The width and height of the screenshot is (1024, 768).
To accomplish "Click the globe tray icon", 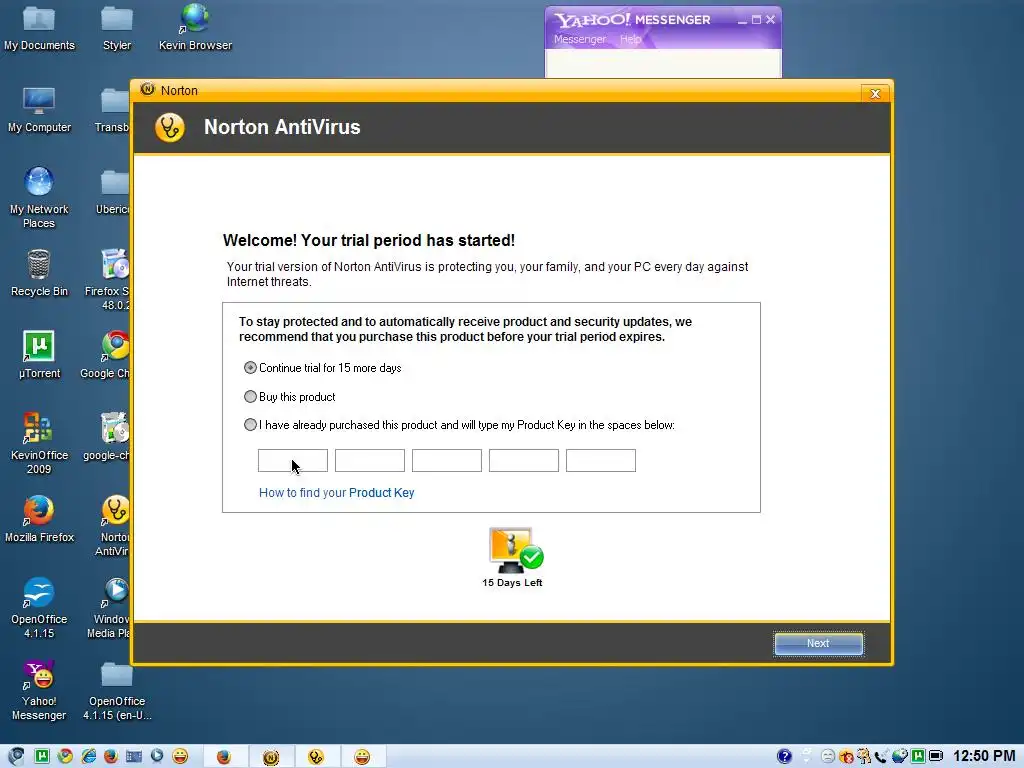I will [900, 756].
